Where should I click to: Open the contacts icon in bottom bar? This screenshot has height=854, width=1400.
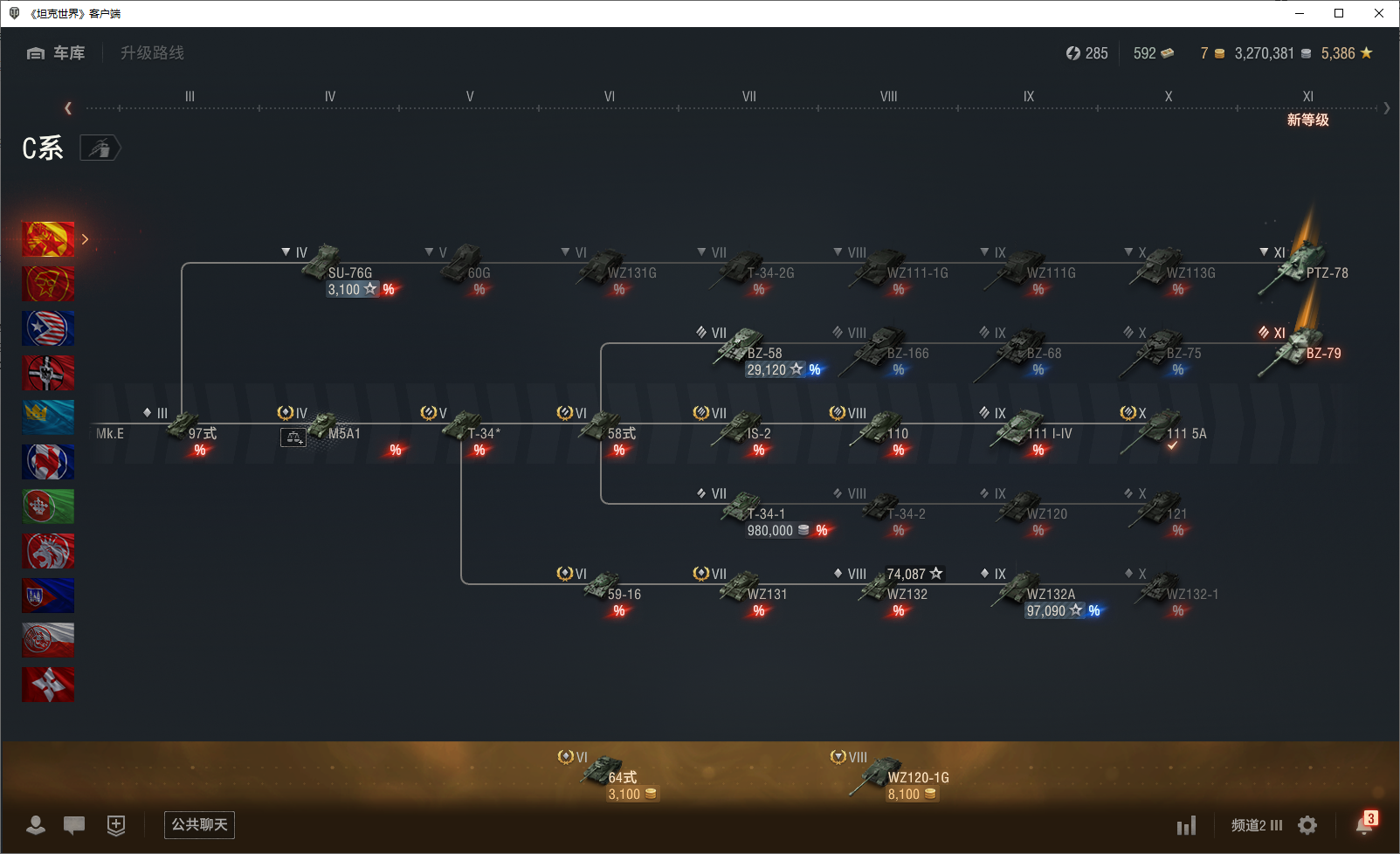tap(36, 825)
